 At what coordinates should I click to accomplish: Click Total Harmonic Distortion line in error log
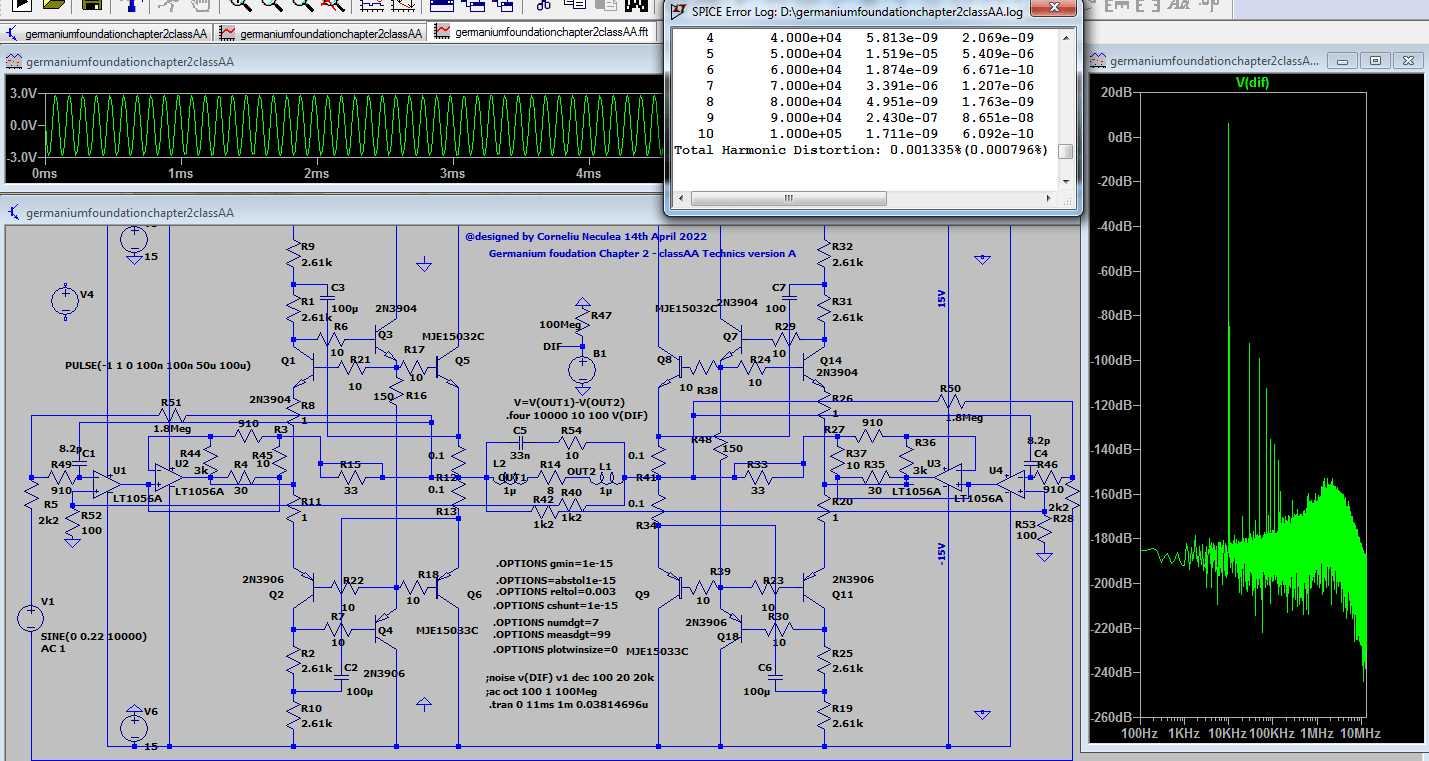click(861, 150)
